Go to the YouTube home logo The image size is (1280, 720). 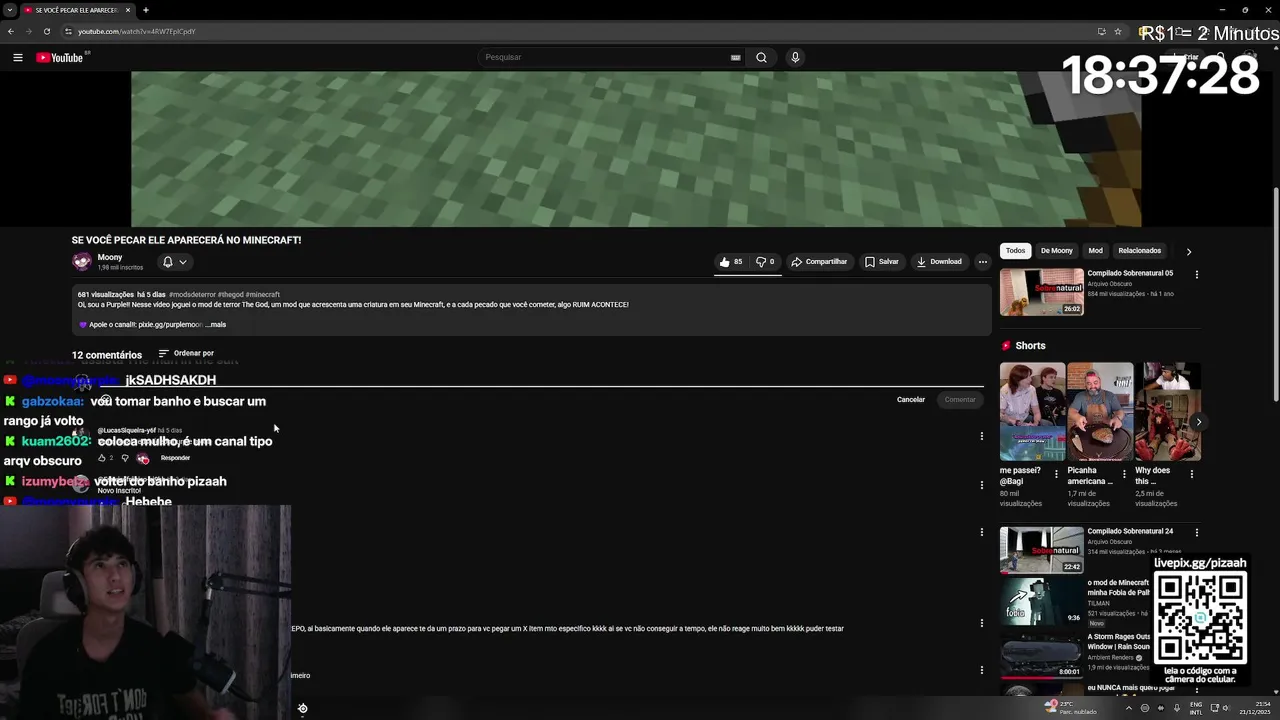tap(62, 57)
